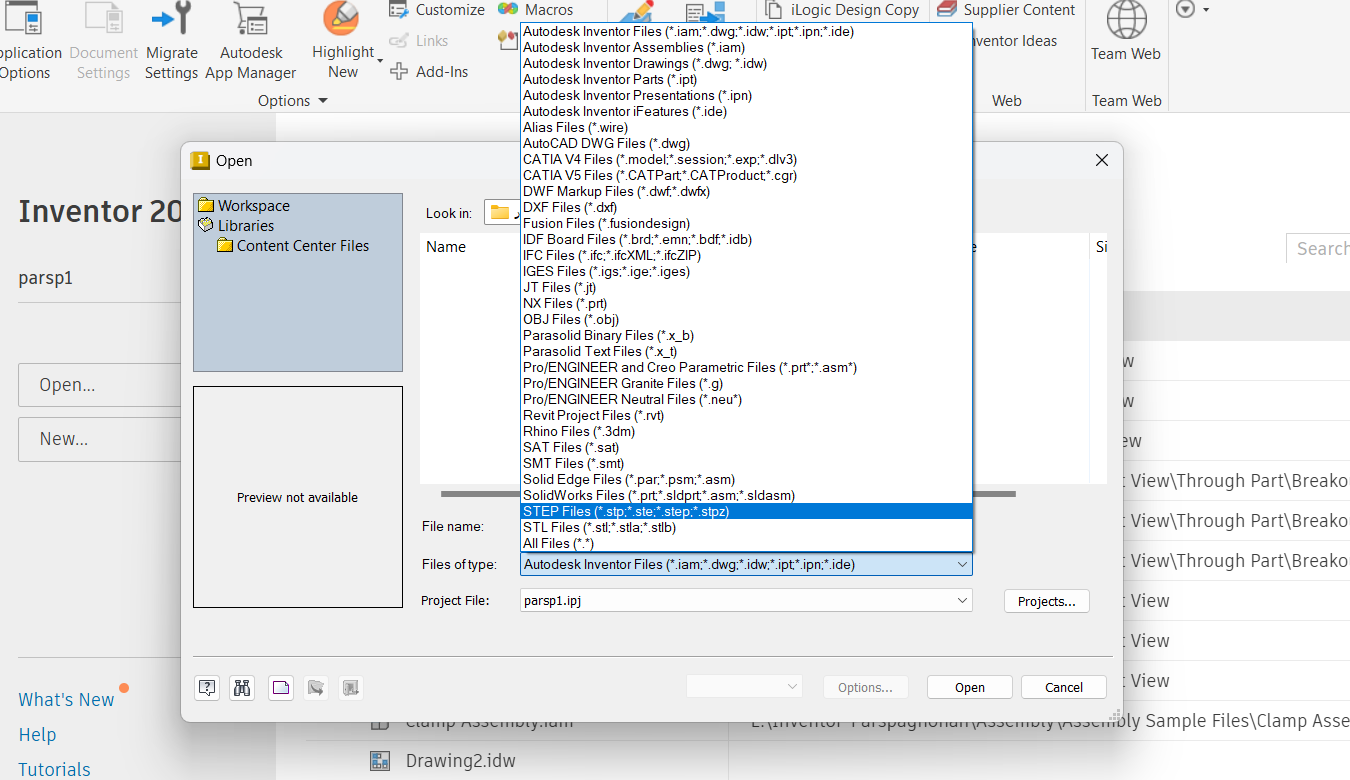Choose IGES Files type
Screen dimensions: 1350x780
tap(746, 271)
